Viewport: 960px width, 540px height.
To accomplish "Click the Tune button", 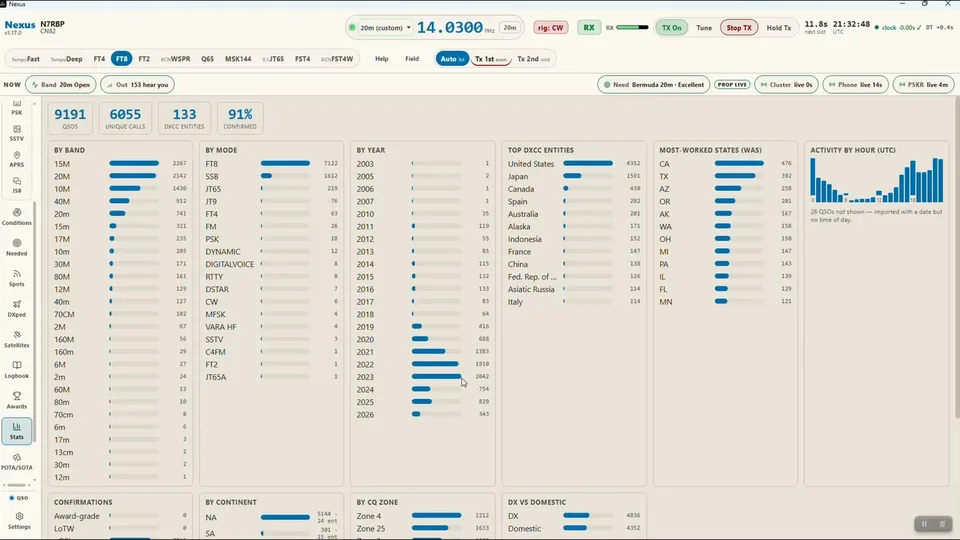I will tap(704, 28).
